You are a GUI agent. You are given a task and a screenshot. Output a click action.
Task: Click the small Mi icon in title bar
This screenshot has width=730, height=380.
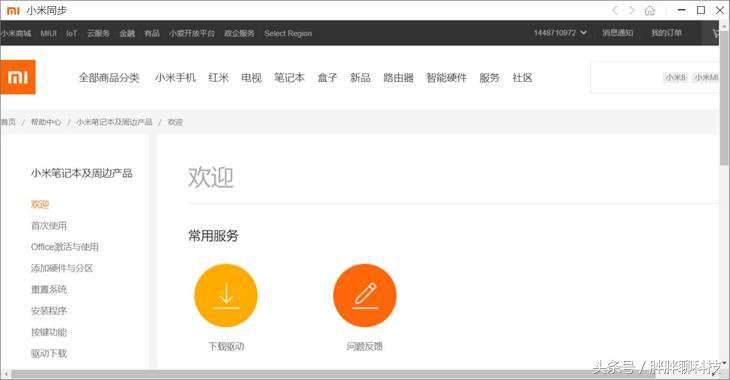coord(14,10)
